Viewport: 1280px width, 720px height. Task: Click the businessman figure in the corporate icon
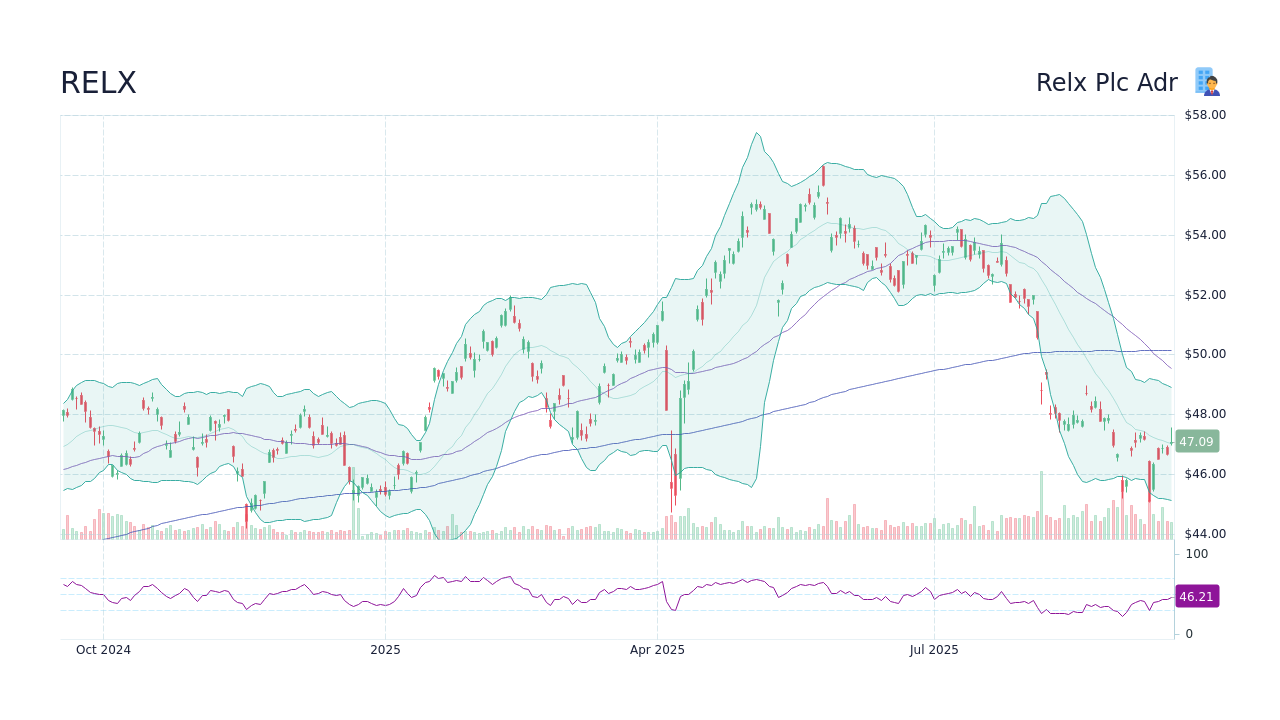(x=1211, y=86)
